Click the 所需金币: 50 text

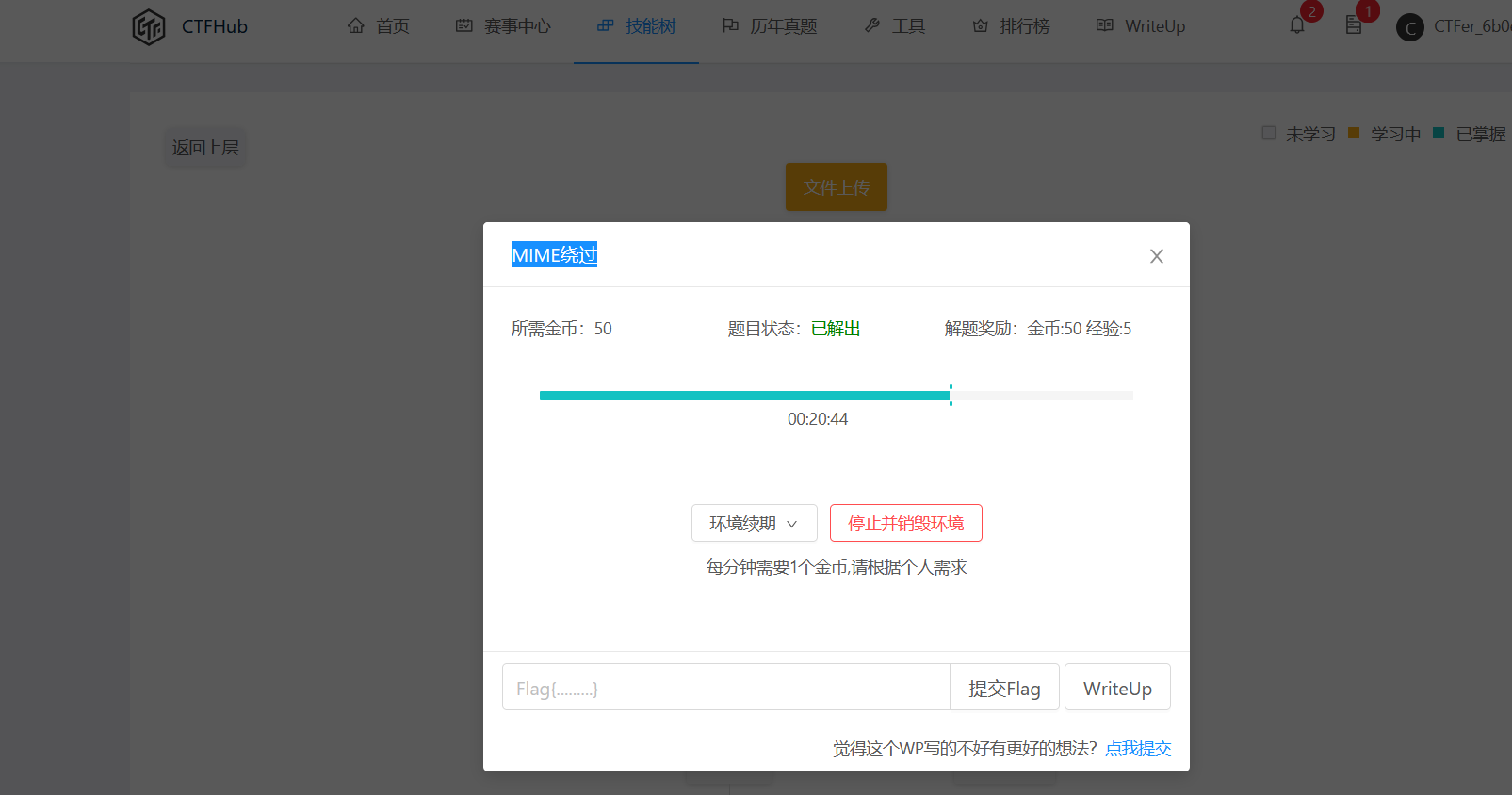tap(561, 329)
